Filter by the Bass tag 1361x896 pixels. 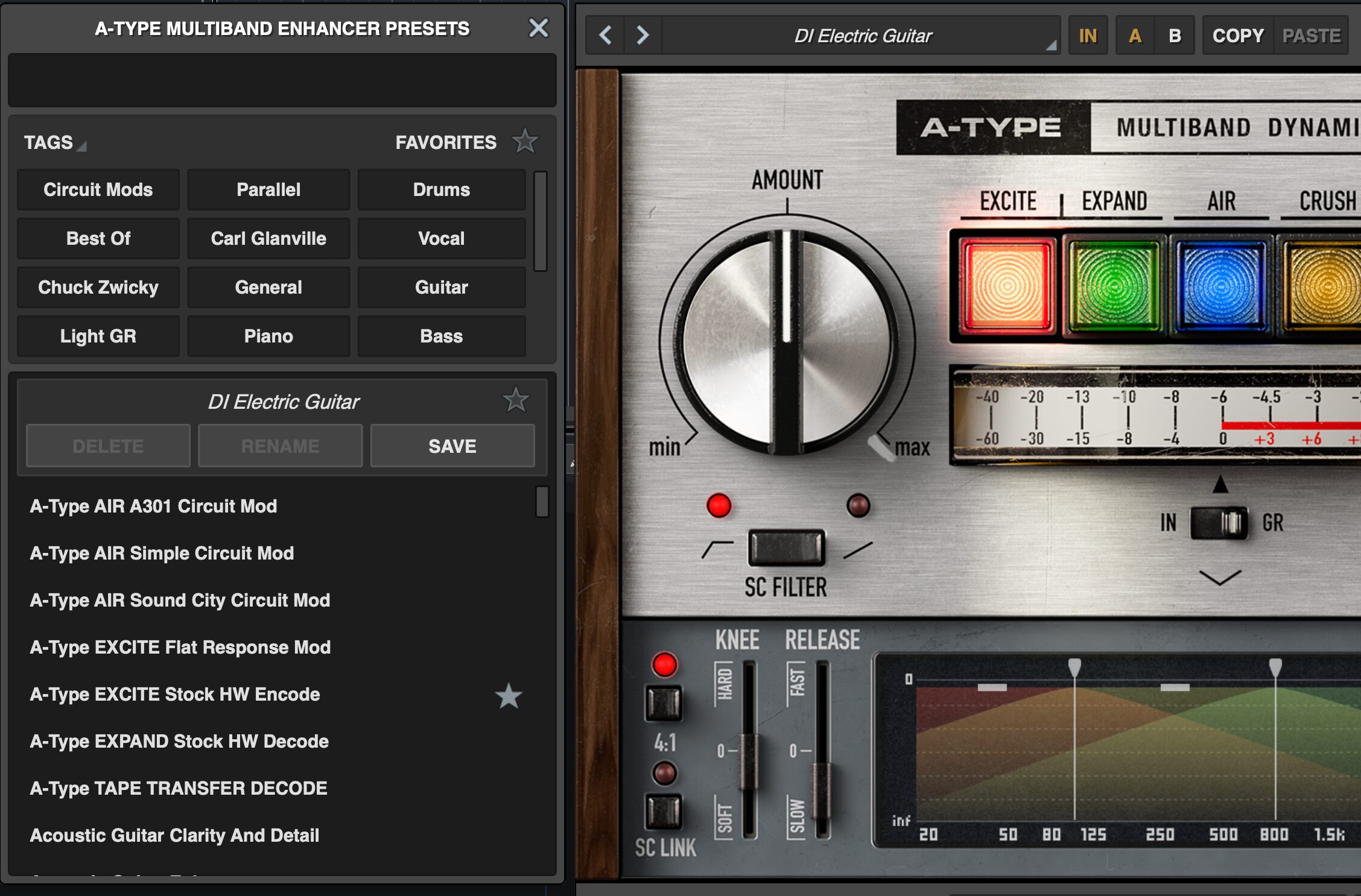pyautogui.click(x=442, y=336)
